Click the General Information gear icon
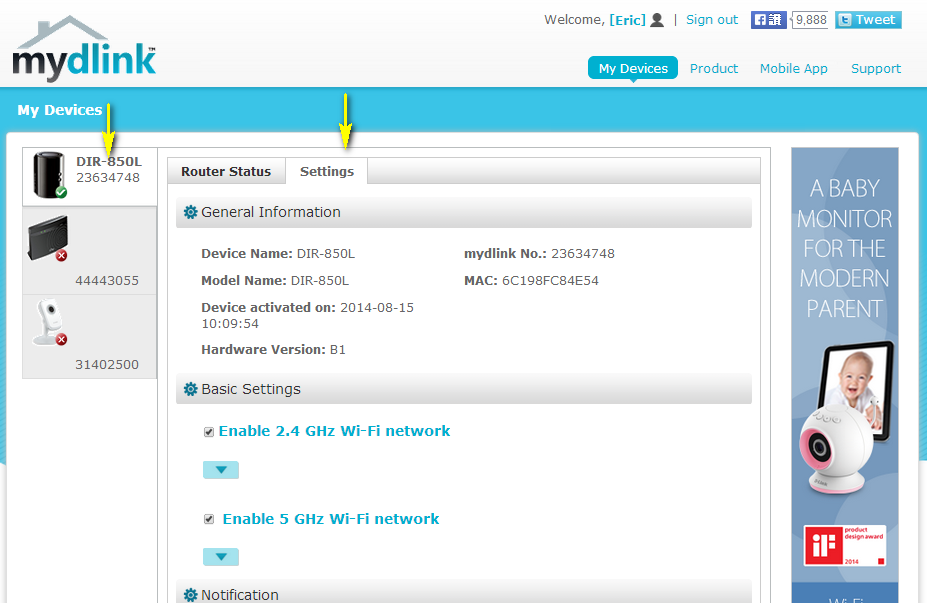Screen dimensions: 927x603 (x=191, y=212)
